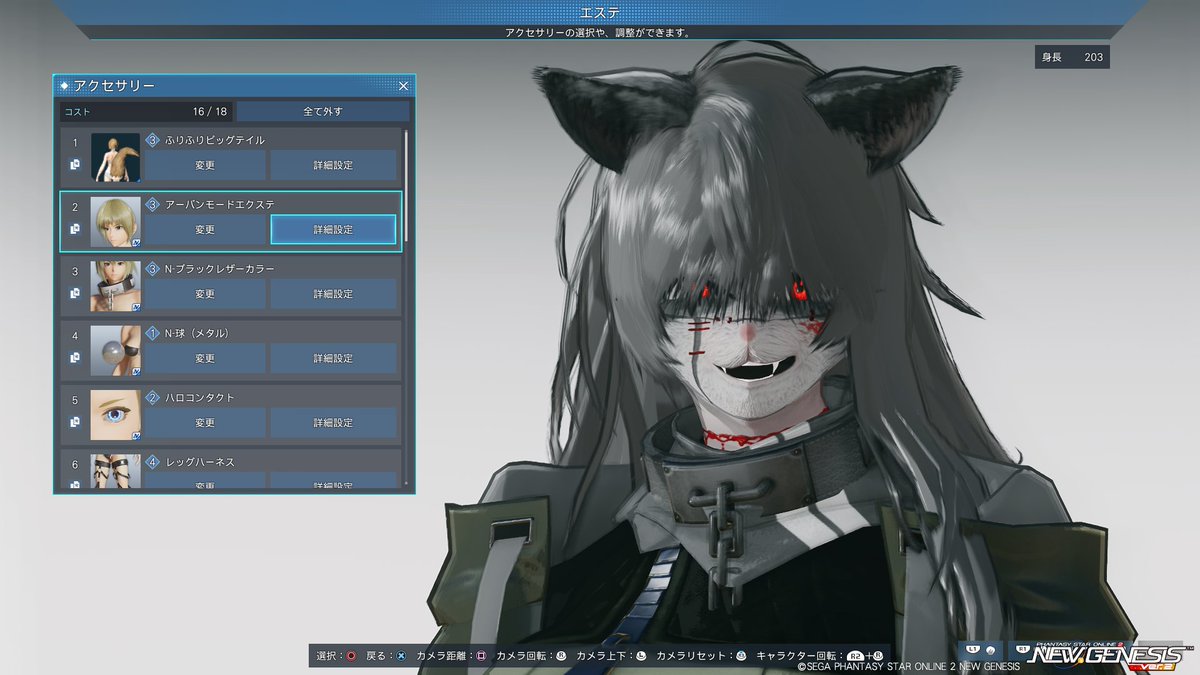Click the レッグハーネス name text
The width and height of the screenshot is (1200, 675).
coord(200,462)
